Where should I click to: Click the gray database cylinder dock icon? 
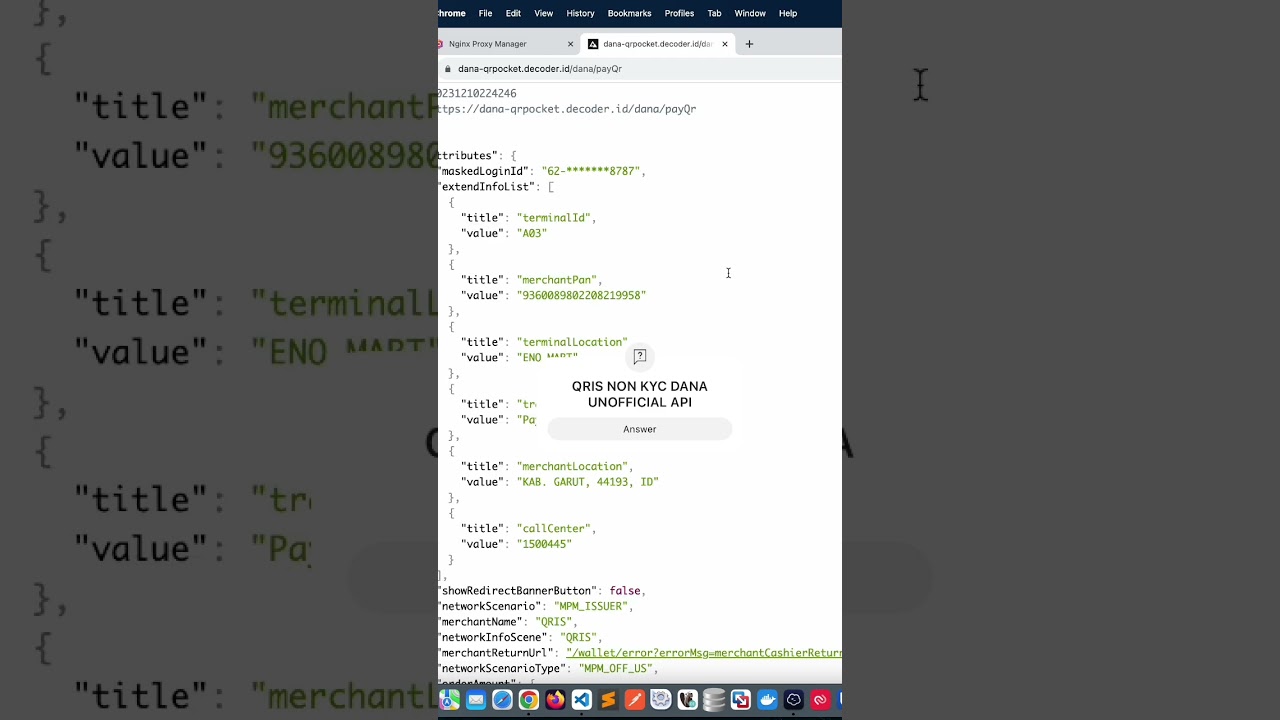(714, 700)
